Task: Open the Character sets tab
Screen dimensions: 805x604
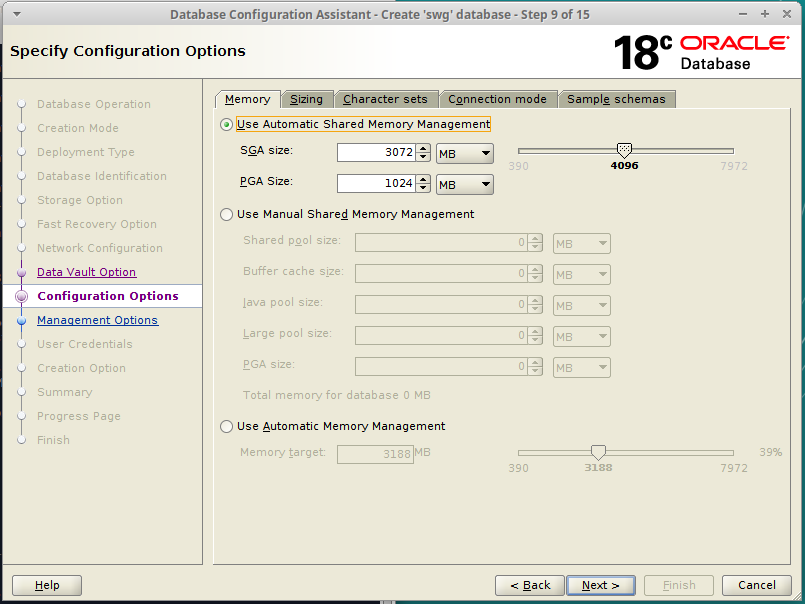Action: pos(386,99)
